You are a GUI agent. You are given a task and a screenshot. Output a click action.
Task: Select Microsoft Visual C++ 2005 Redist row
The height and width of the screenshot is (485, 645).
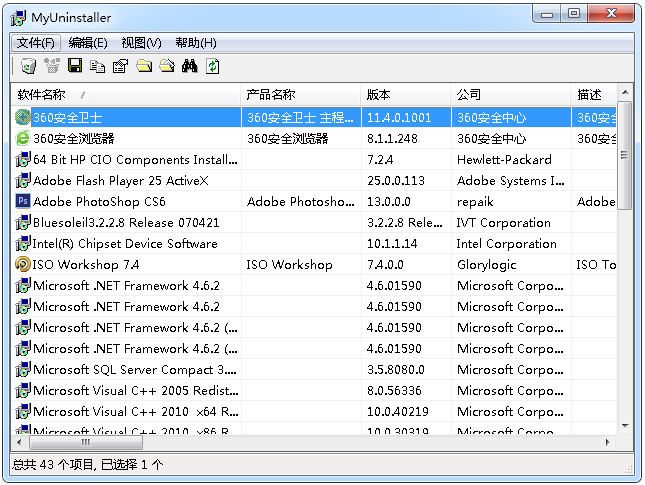[315, 390]
